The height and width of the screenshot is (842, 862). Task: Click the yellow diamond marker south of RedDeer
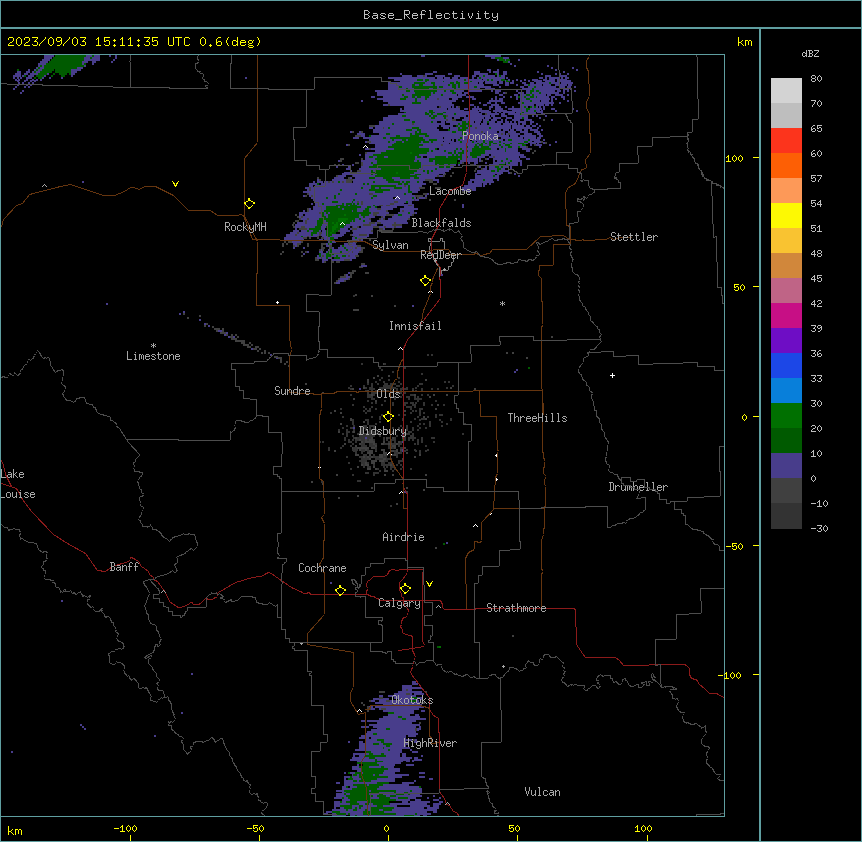pos(426,281)
